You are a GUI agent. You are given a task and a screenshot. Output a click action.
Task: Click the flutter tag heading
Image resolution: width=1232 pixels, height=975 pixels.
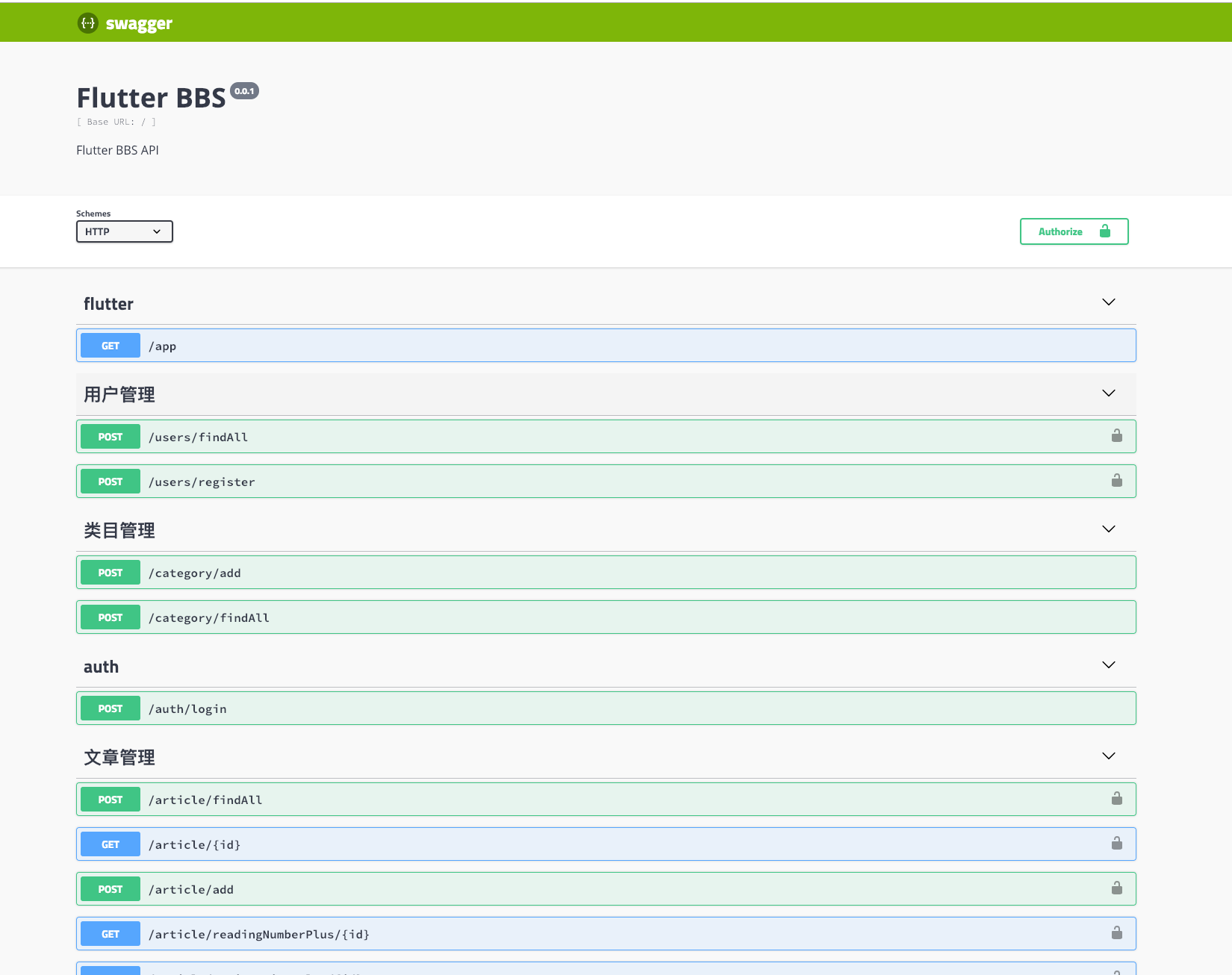pos(108,304)
